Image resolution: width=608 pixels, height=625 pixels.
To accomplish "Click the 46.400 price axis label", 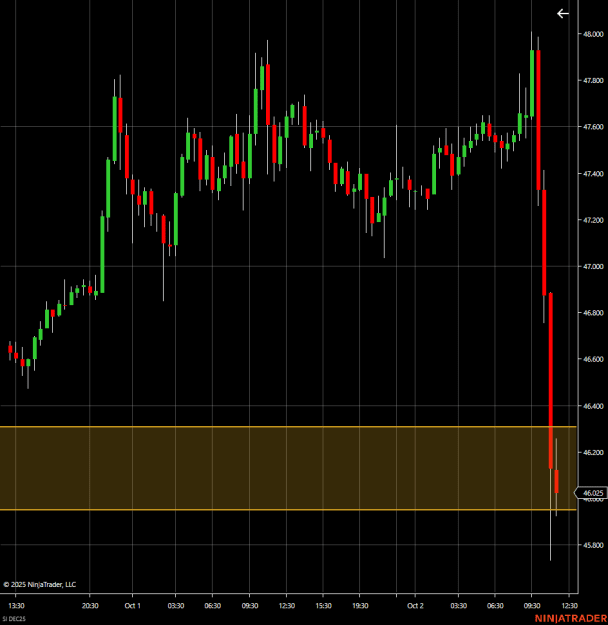I will [593, 406].
